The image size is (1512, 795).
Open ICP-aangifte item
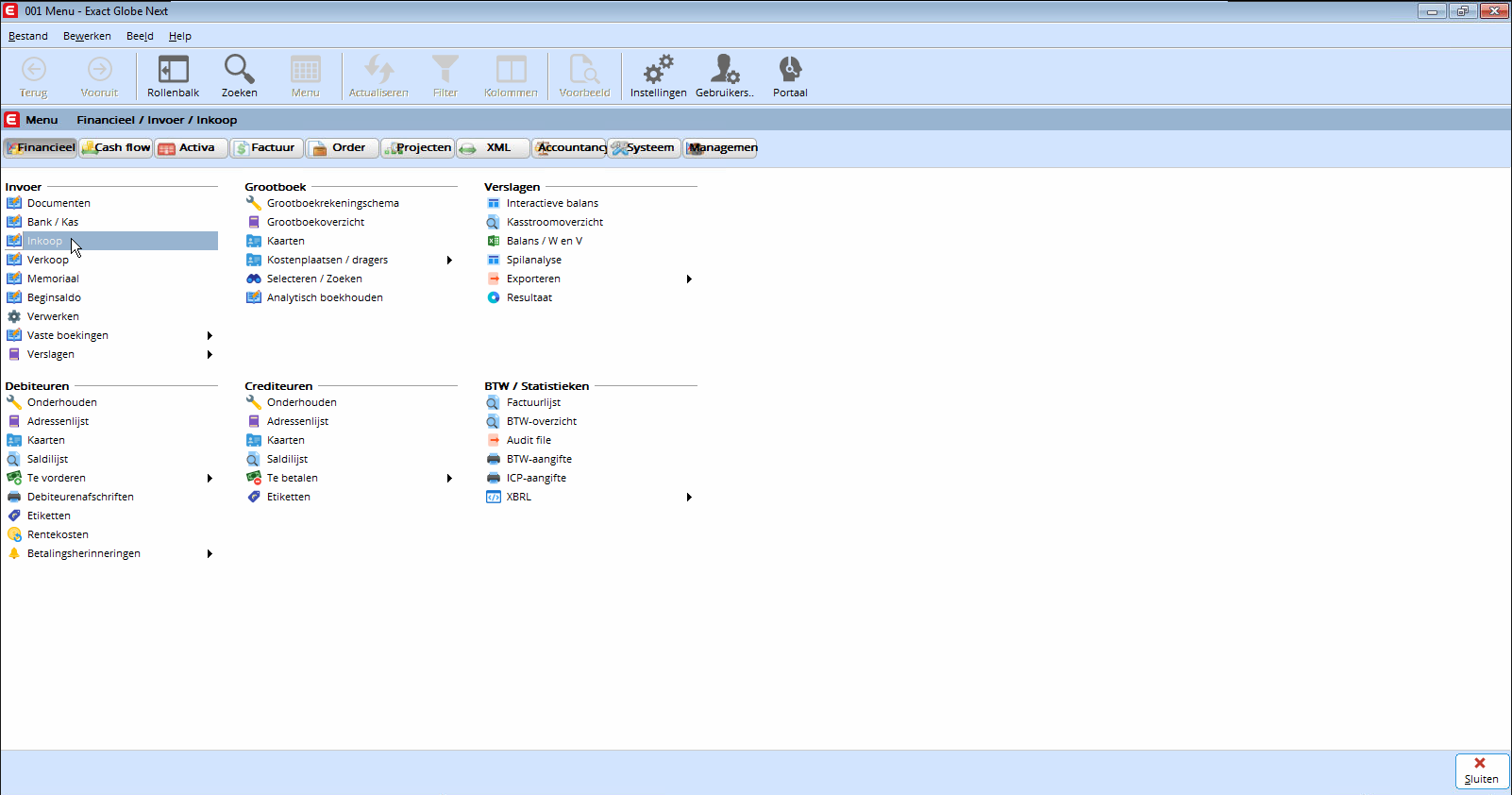(536, 478)
